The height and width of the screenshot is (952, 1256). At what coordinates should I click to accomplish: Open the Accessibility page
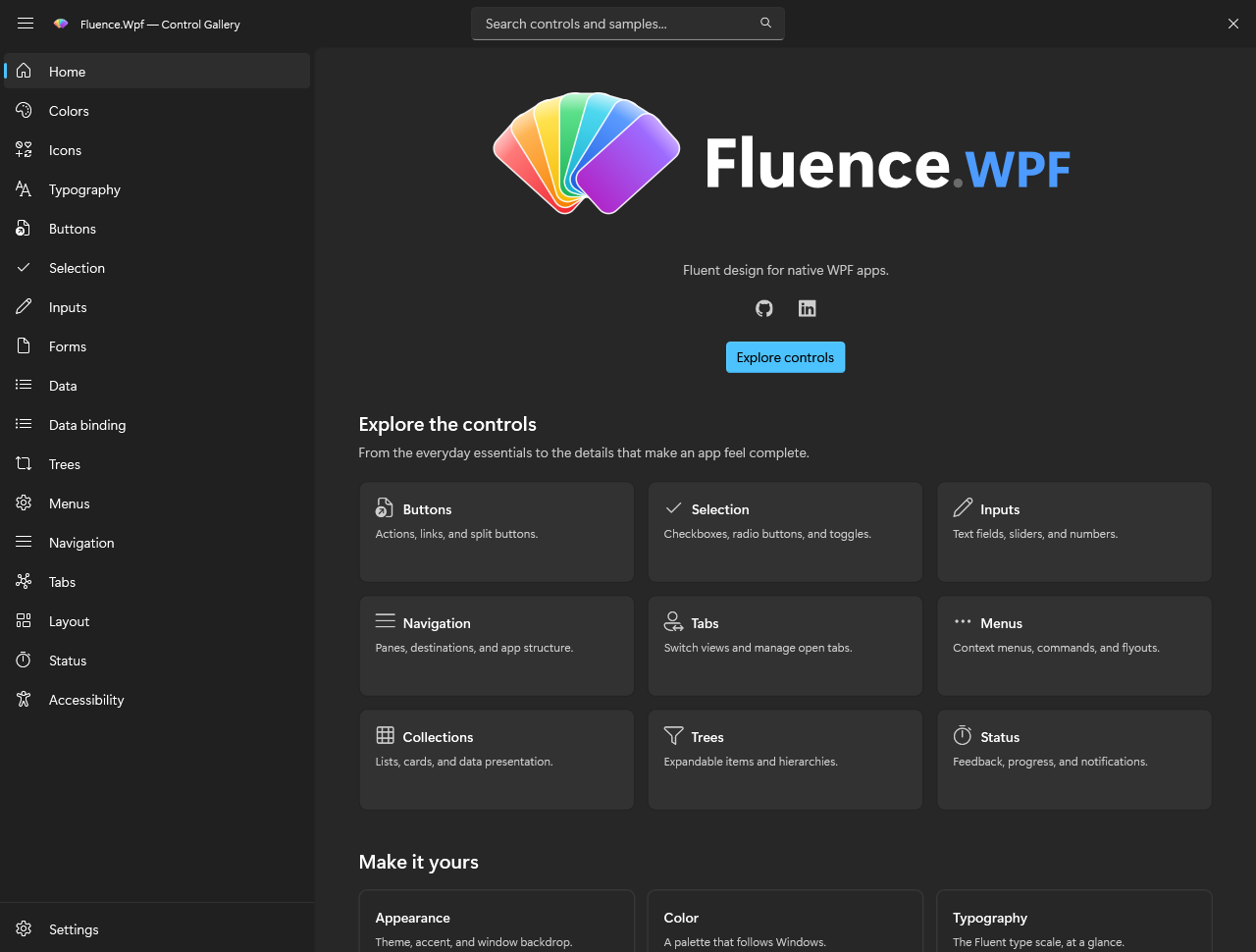[157, 699]
